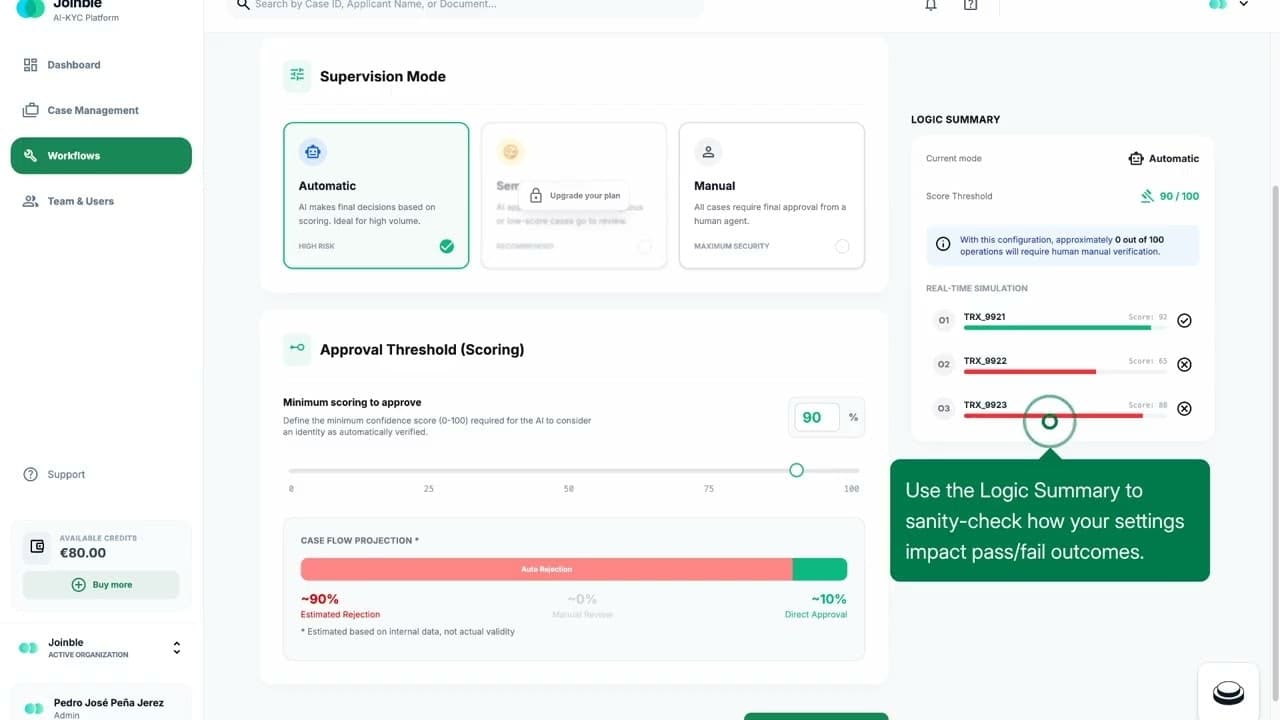1280x720 pixels.
Task: Click the help question-mark icon
Action: coord(969,5)
